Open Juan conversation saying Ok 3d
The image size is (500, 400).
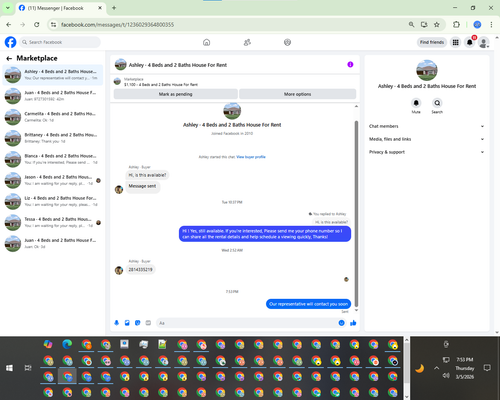[x=53, y=243]
